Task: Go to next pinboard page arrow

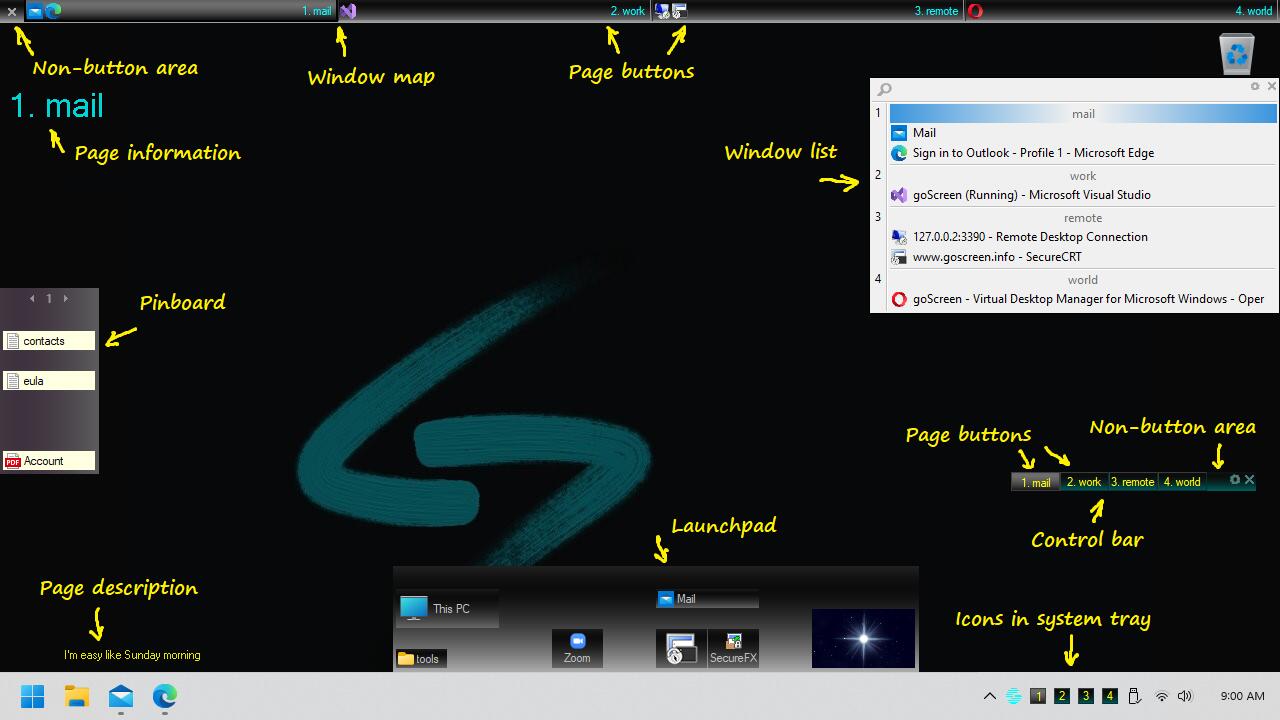Action: pyautogui.click(x=66, y=298)
